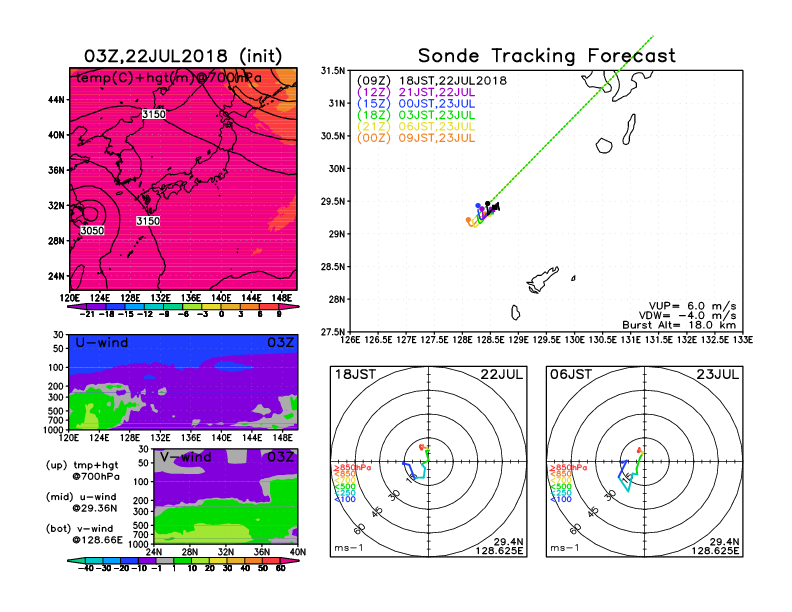The width and height of the screenshot is (792, 612).
Task: Select purple legend entry "(12Z) 21JST,22JUL"
Action: 416,92
